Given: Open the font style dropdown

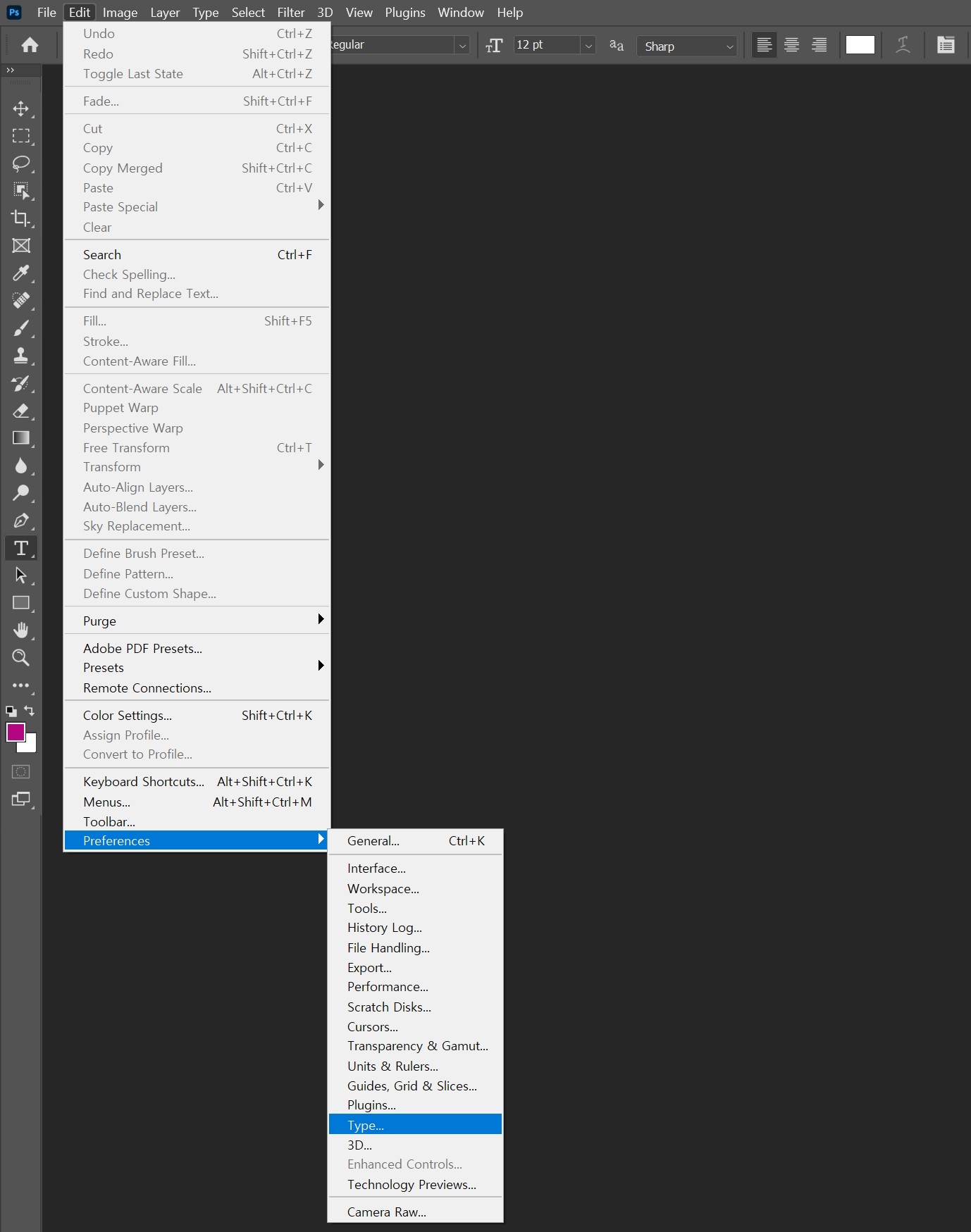Looking at the screenshot, I should tap(462, 45).
